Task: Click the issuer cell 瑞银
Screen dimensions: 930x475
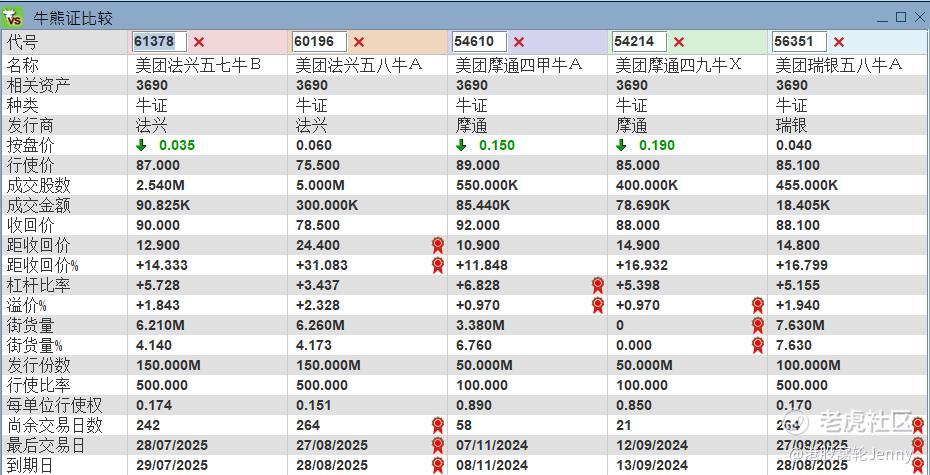Action: [791, 126]
